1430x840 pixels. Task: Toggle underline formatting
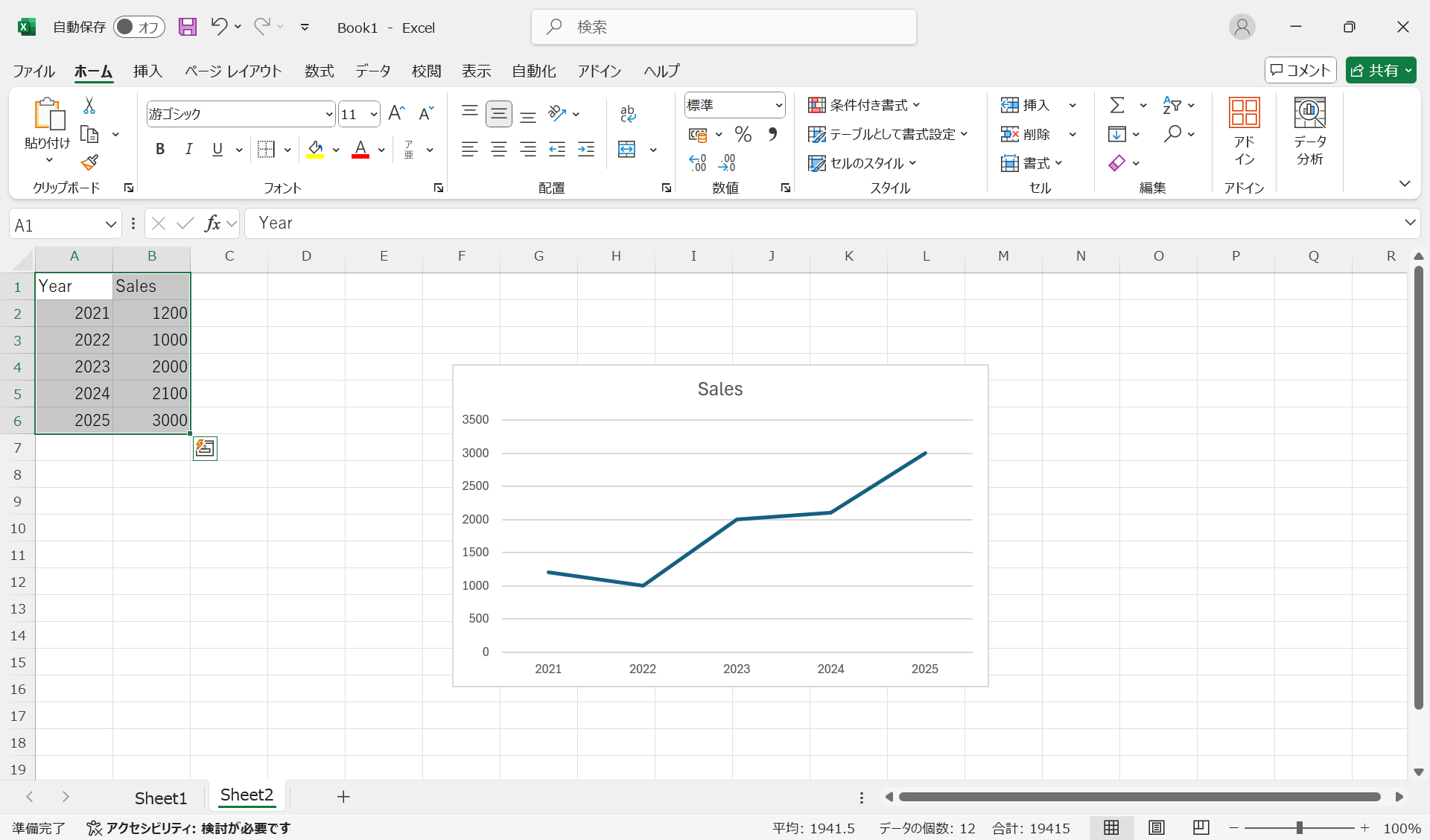(x=217, y=149)
